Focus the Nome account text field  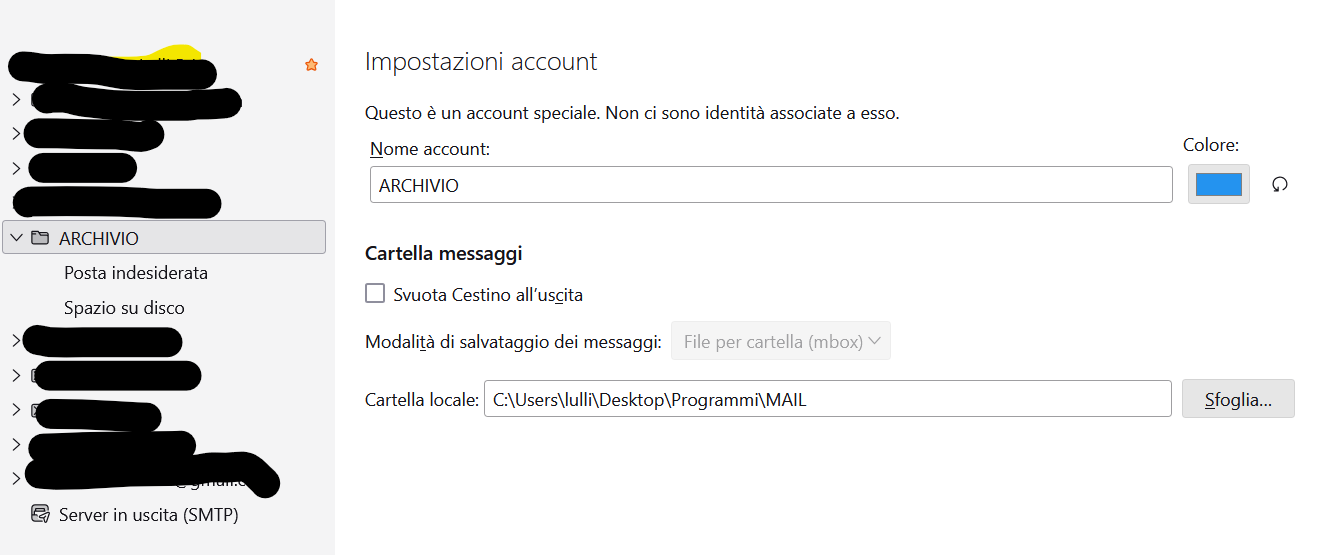(x=770, y=185)
